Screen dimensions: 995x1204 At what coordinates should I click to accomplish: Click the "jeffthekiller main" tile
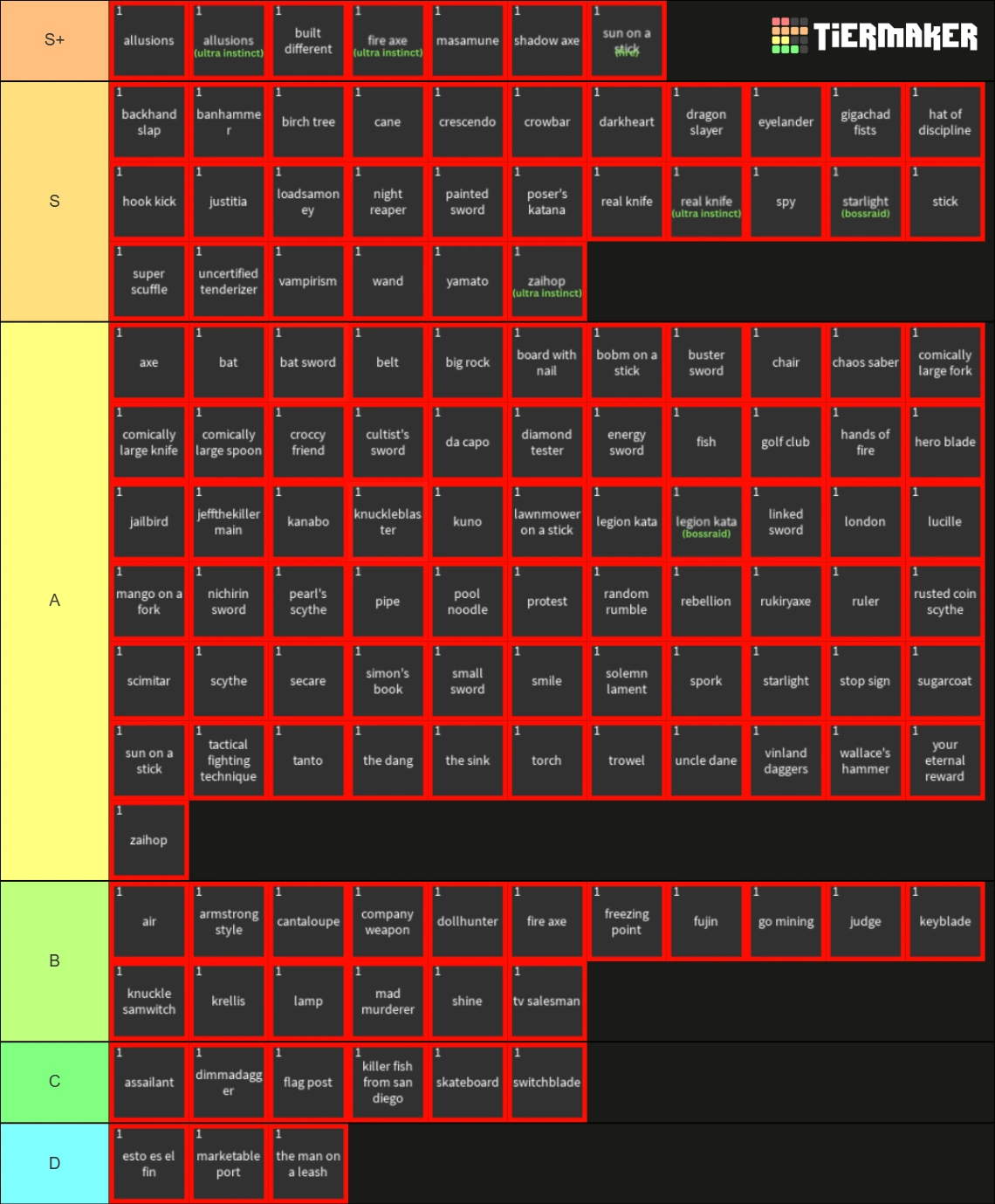228,521
